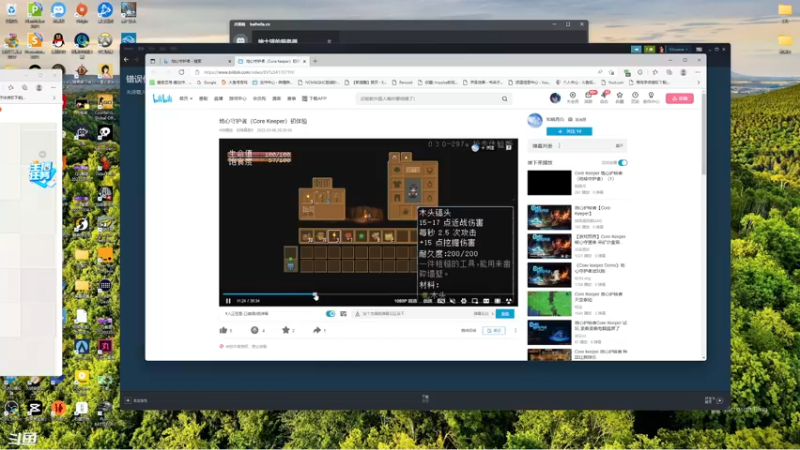Toggle the danmaku display switch below the video
Image resolution: width=800 pixels, height=450 pixels.
tap(331, 314)
